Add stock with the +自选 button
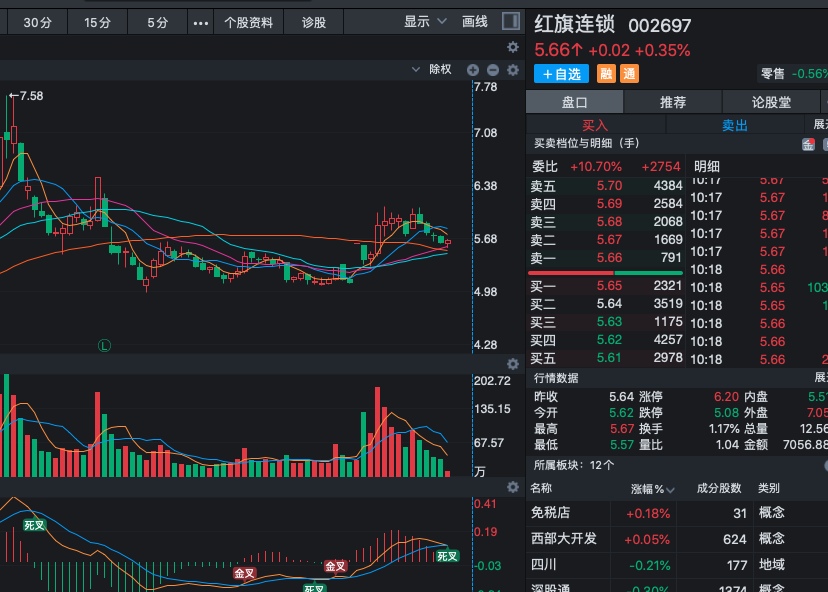 561,74
